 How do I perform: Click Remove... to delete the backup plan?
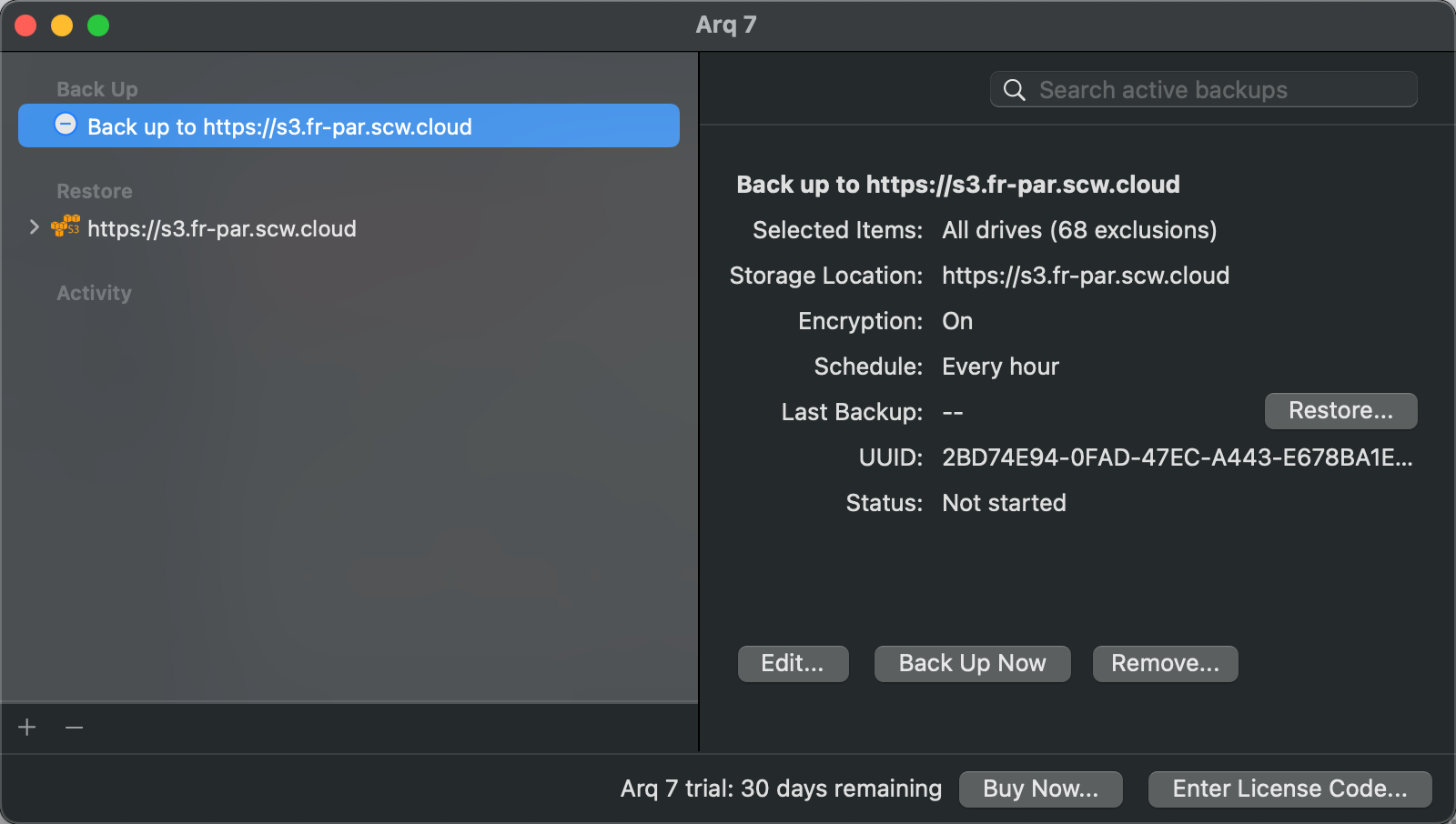coord(1165,664)
